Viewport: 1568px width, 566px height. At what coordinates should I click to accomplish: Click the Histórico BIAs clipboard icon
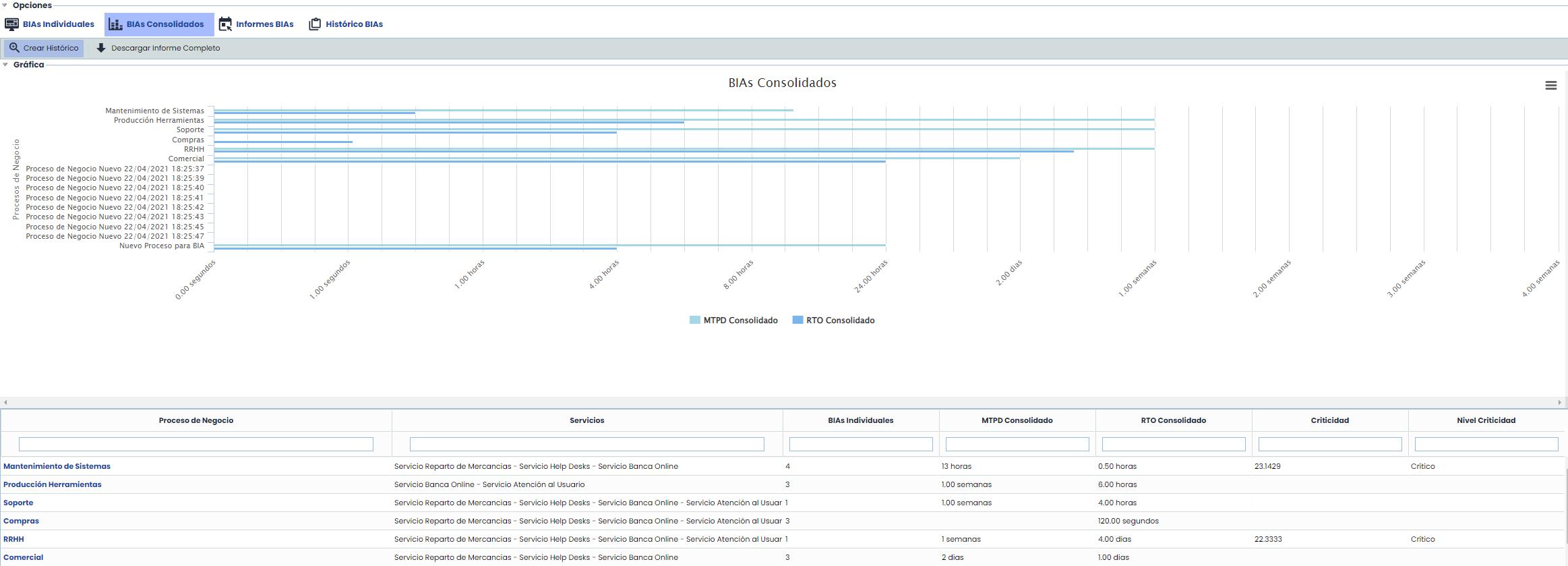[315, 24]
